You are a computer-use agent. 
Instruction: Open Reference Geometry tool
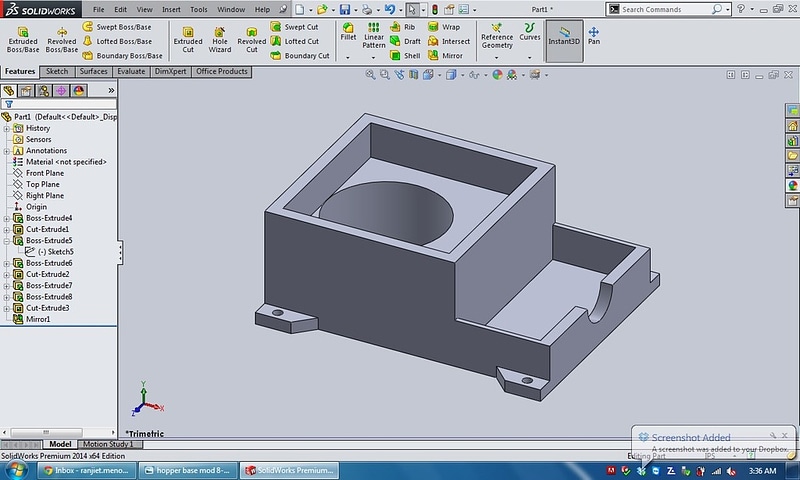(x=496, y=36)
